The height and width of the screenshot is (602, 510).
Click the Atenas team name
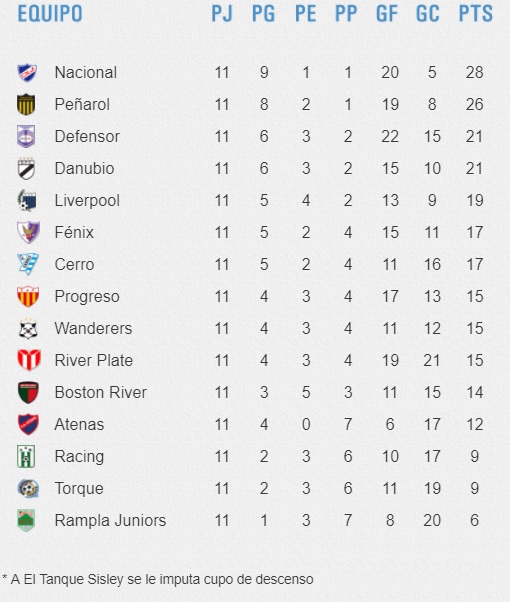79,424
